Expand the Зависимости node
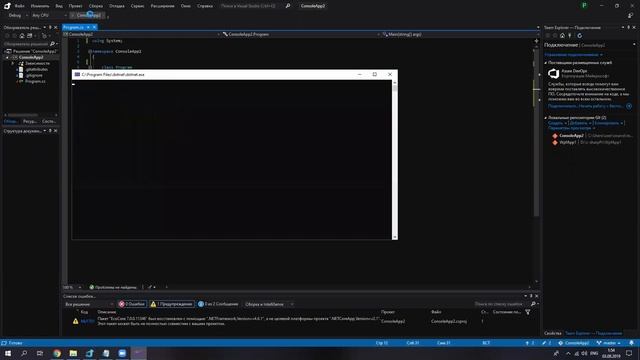 point(12,64)
